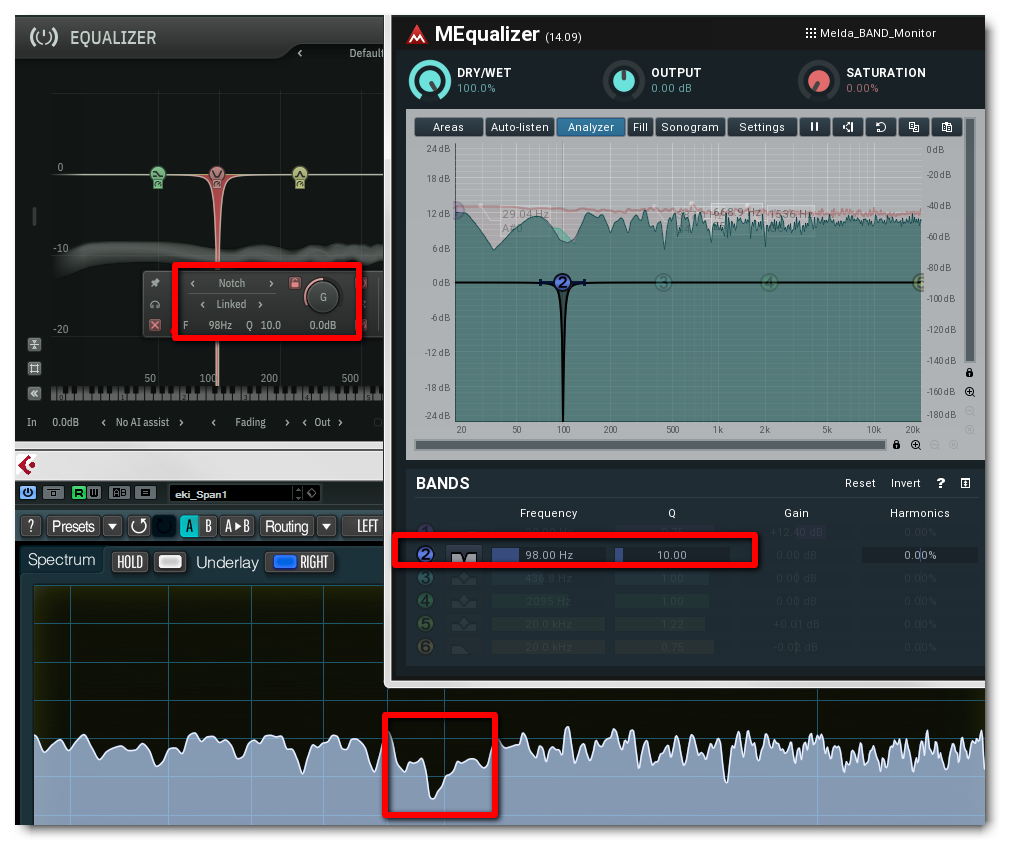Open SPAN help question mark button
1012x852 pixels.
click(x=31, y=527)
